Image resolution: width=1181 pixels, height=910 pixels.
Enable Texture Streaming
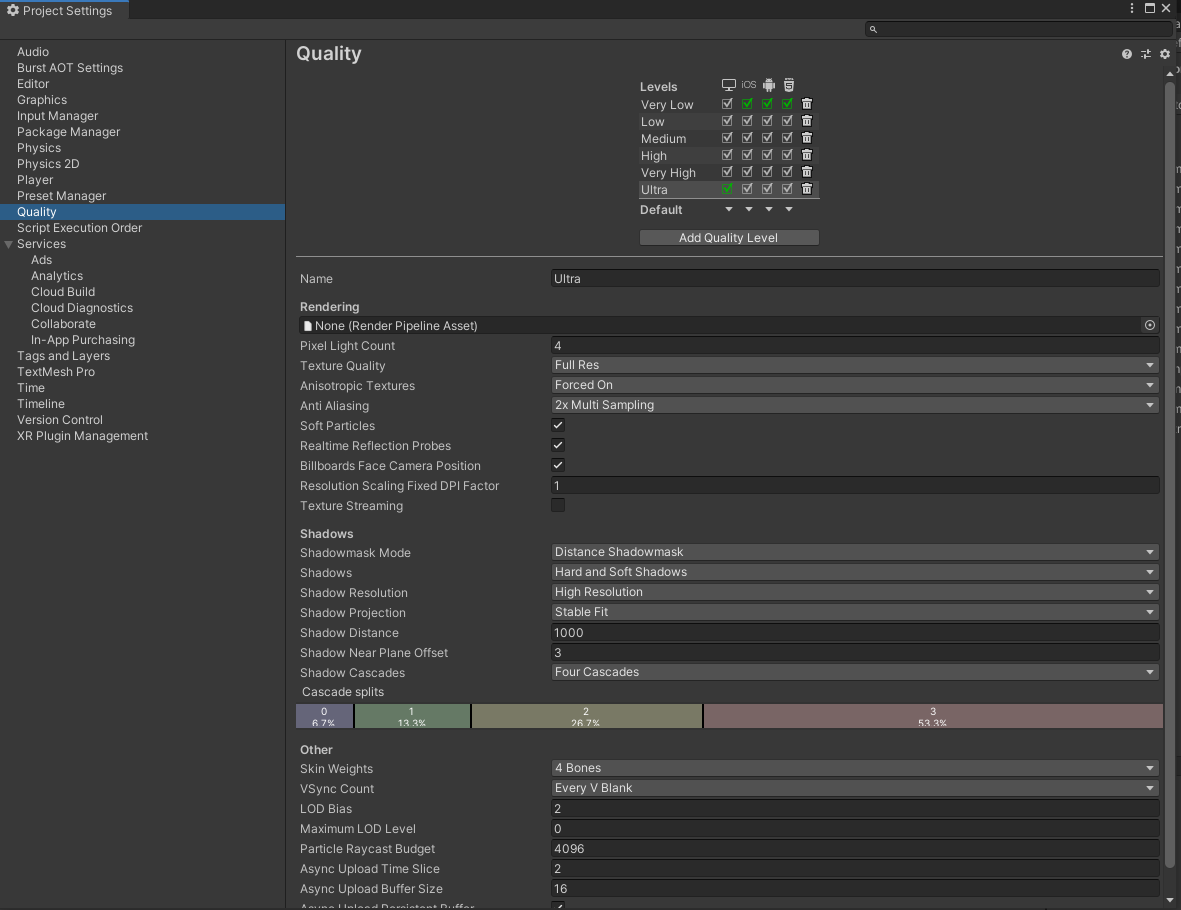tap(557, 505)
